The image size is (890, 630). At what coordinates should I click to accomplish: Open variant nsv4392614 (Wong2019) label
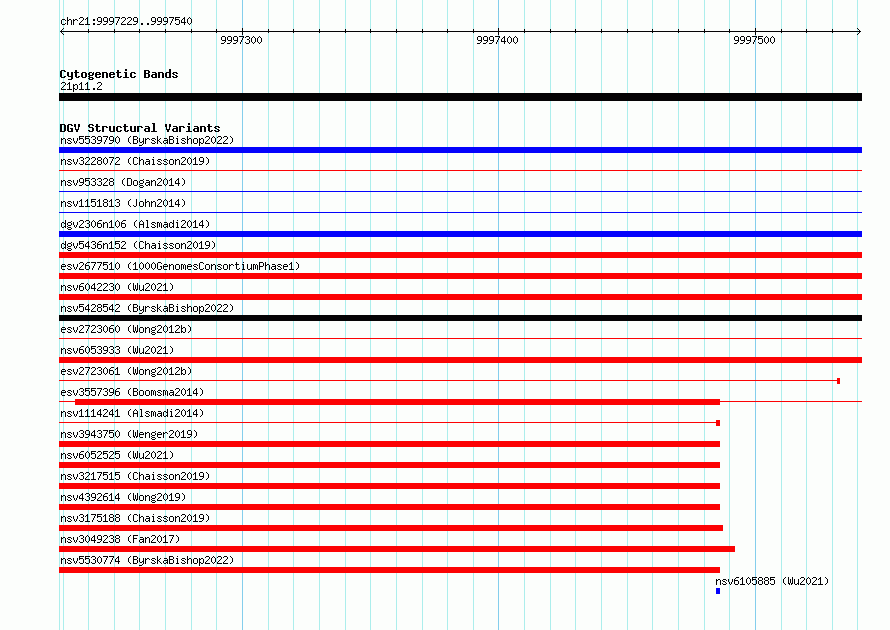(x=123, y=497)
